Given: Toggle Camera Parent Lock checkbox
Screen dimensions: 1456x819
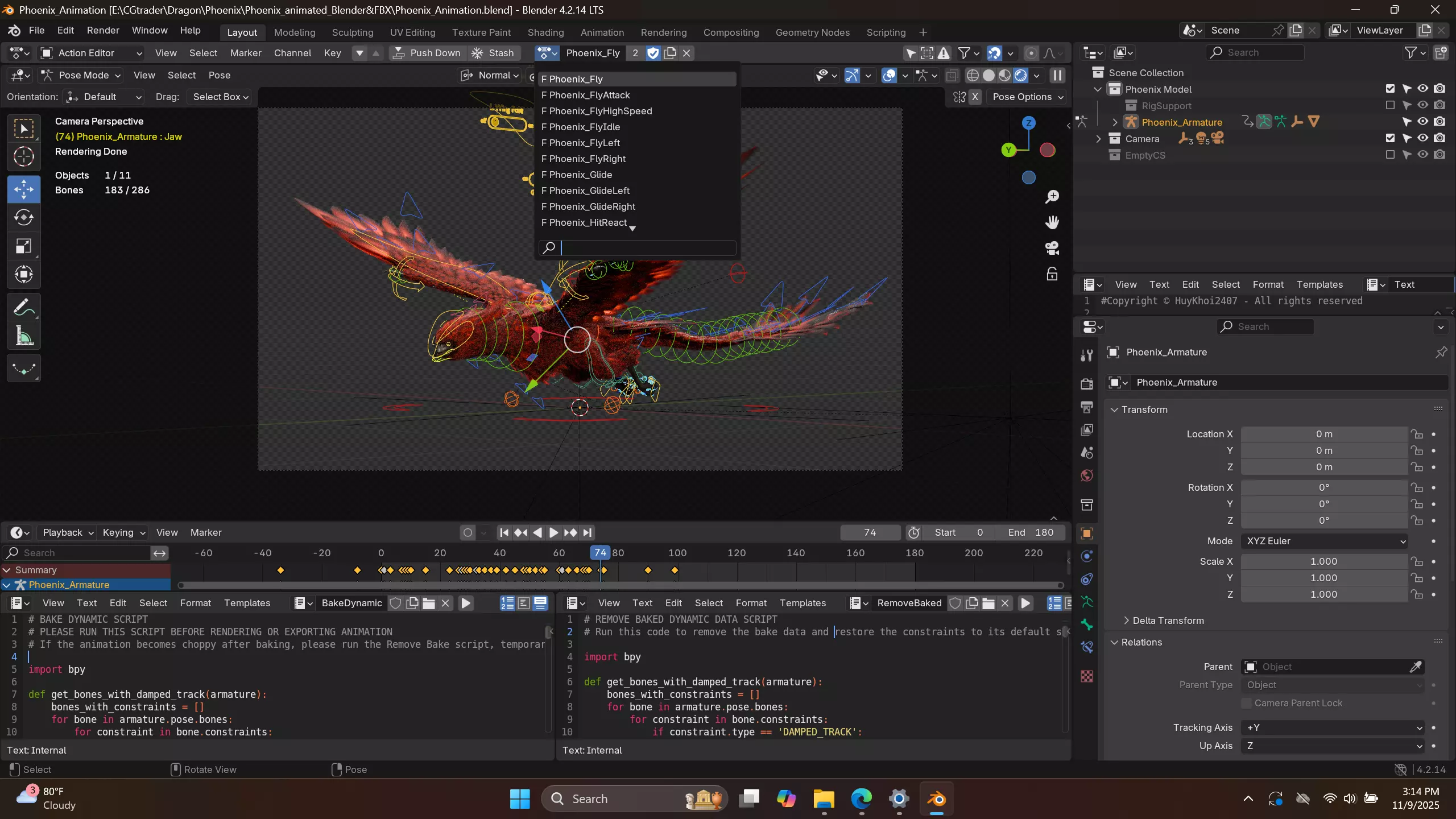Looking at the screenshot, I should pos(1247,703).
